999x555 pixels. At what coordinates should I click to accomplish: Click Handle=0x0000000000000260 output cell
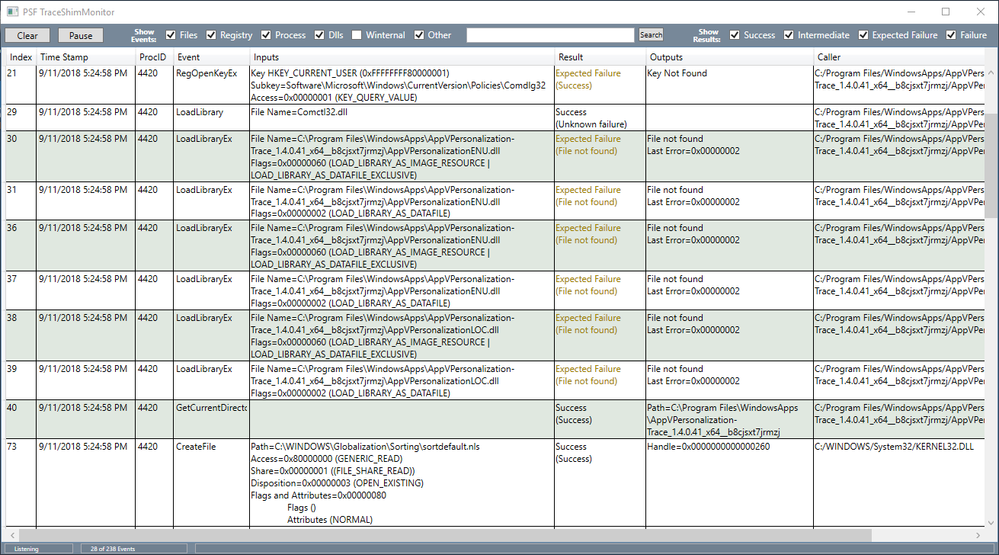[729, 483]
